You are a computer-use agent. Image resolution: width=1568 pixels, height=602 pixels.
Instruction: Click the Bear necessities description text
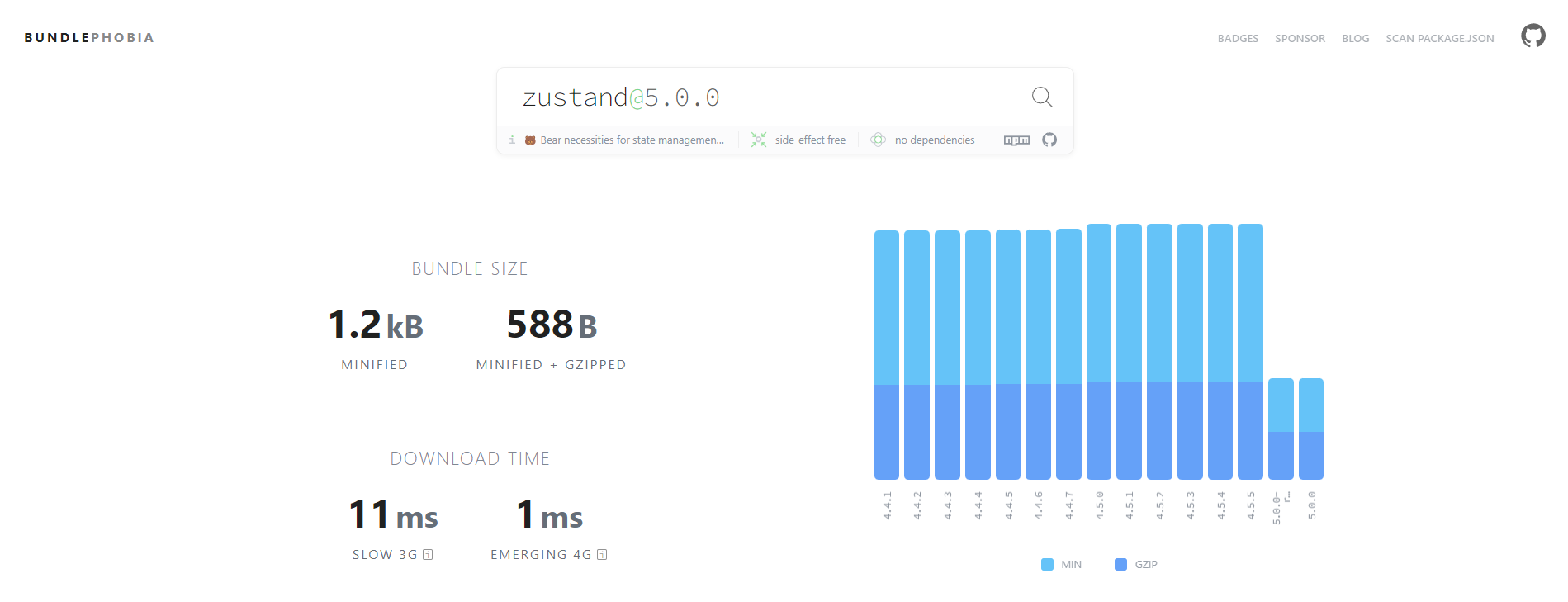pyautogui.click(x=632, y=140)
